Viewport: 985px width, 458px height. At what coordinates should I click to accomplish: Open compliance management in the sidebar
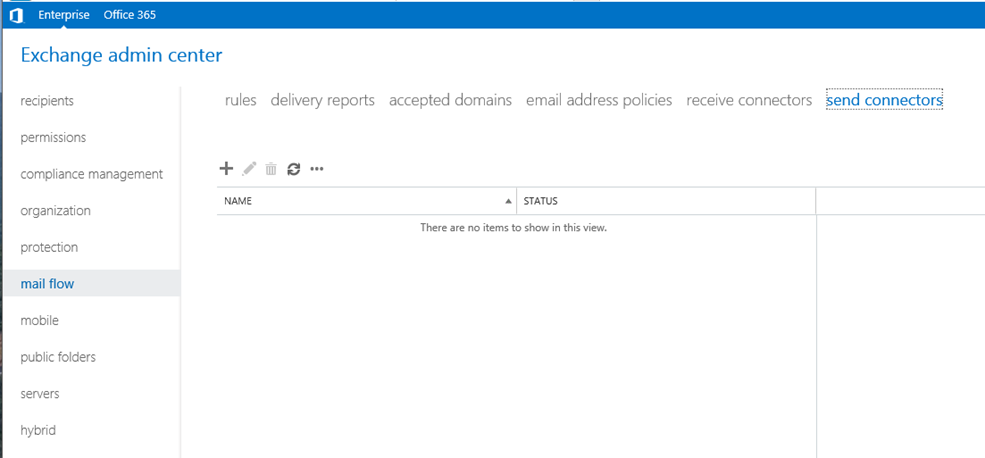tap(92, 174)
